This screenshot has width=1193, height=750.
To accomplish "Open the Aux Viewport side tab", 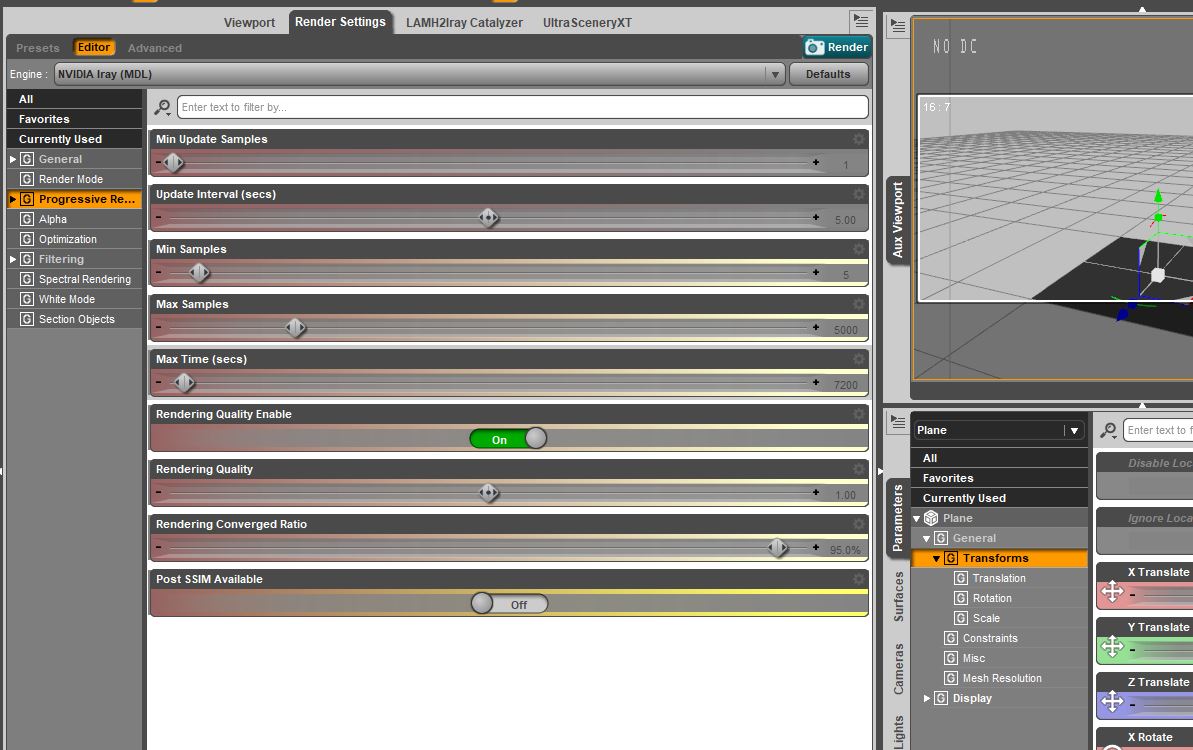I will [898, 220].
